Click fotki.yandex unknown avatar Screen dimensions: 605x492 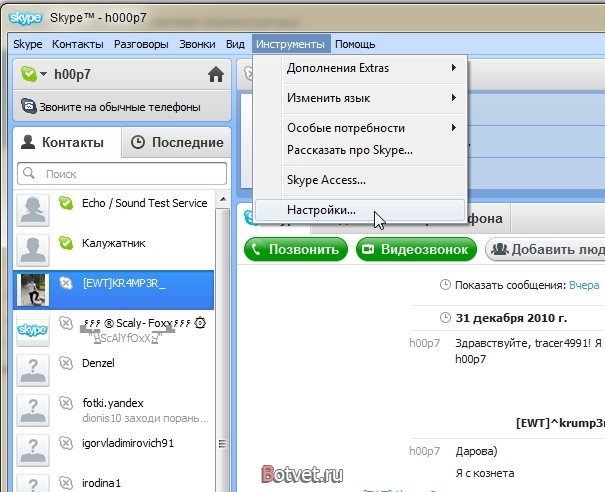point(33,411)
